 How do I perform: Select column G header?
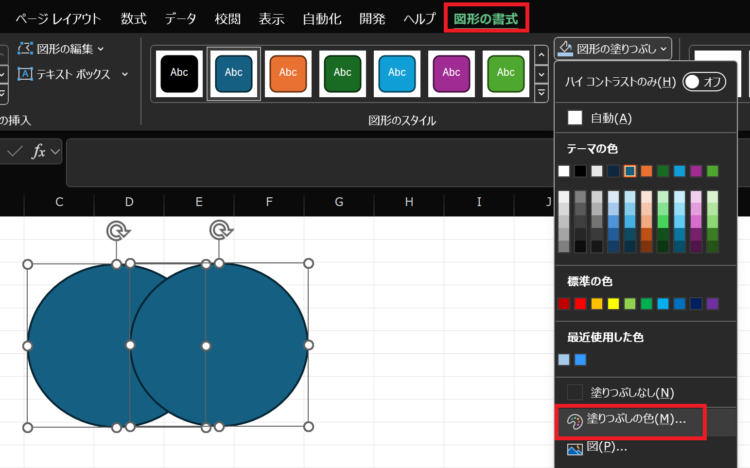pos(339,202)
